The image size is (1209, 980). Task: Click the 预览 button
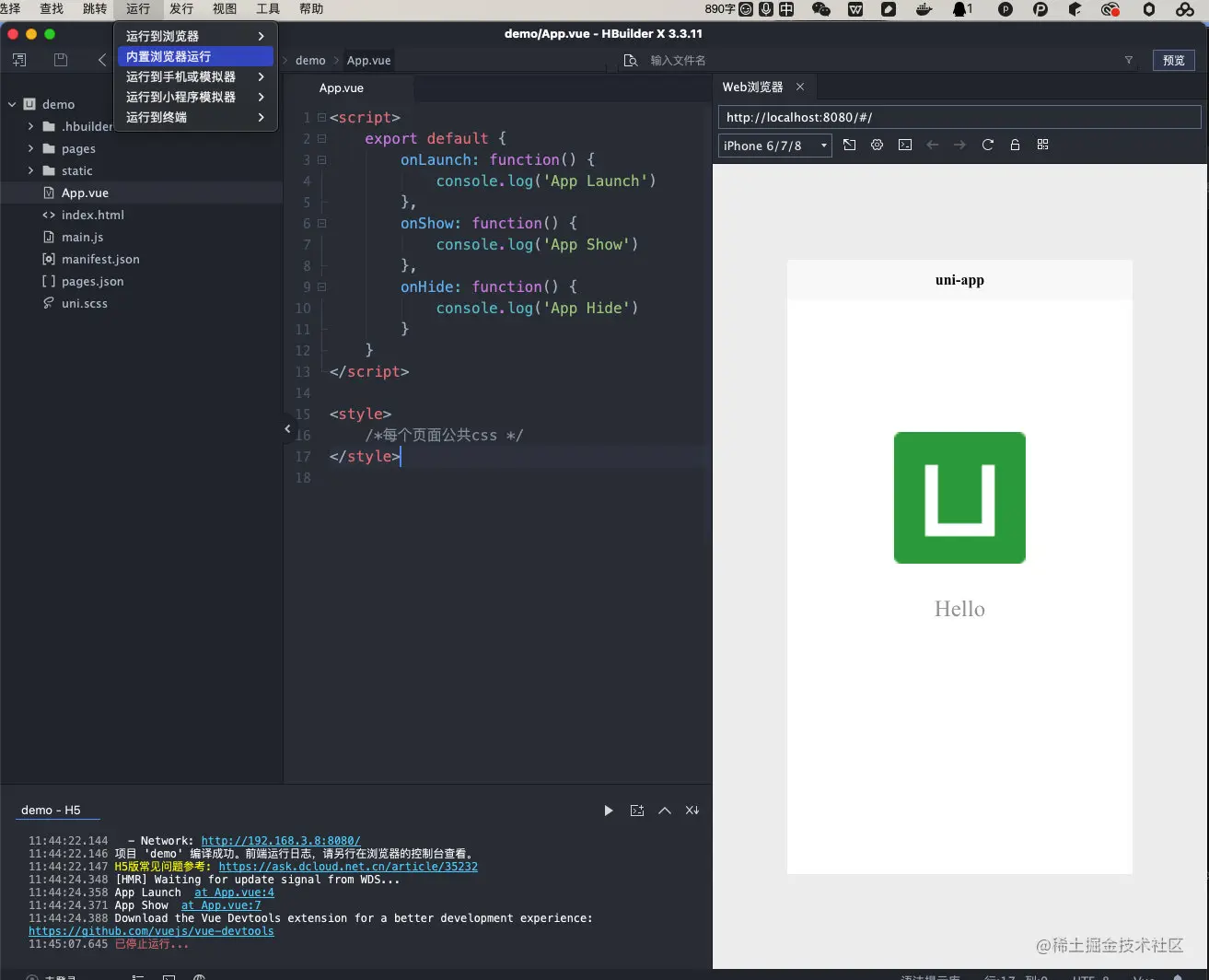pyautogui.click(x=1173, y=60)
